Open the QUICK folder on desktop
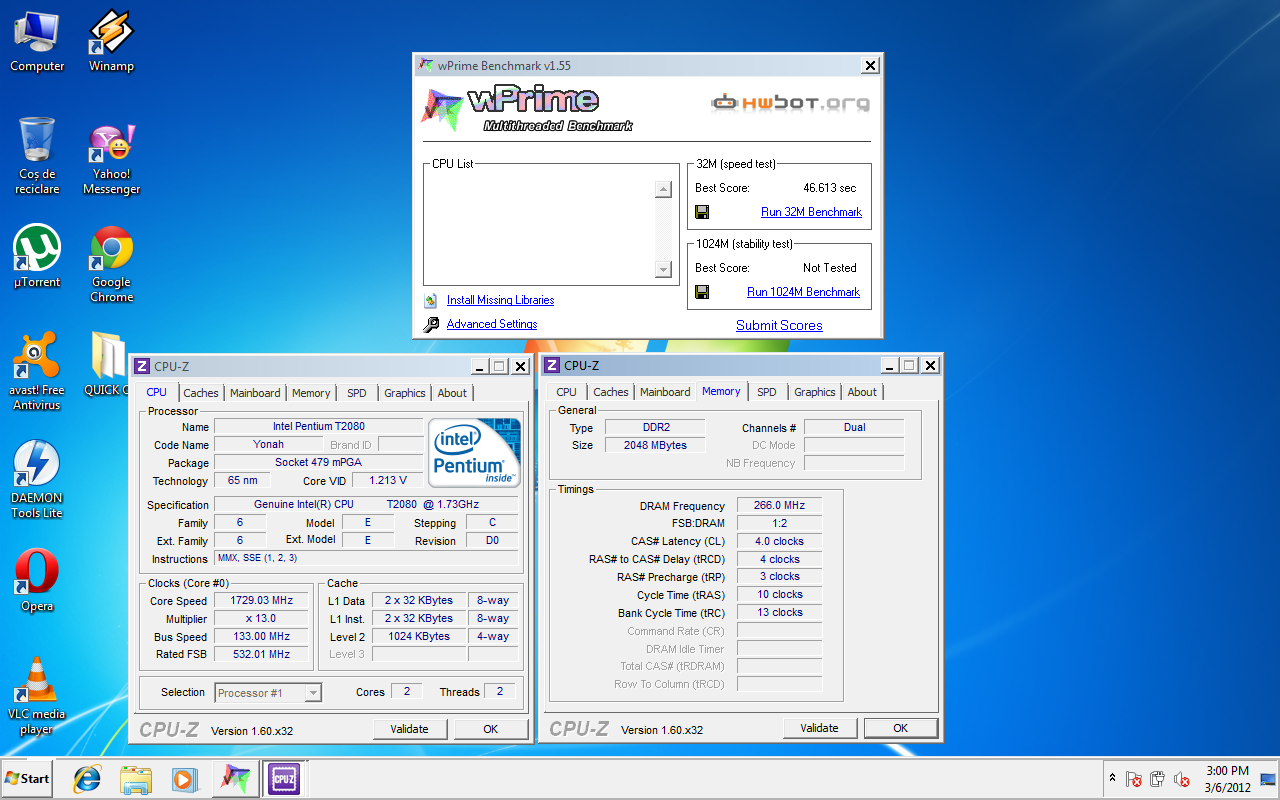The image size is (1280, 800). pyautogui.click(x=105, y=364)
